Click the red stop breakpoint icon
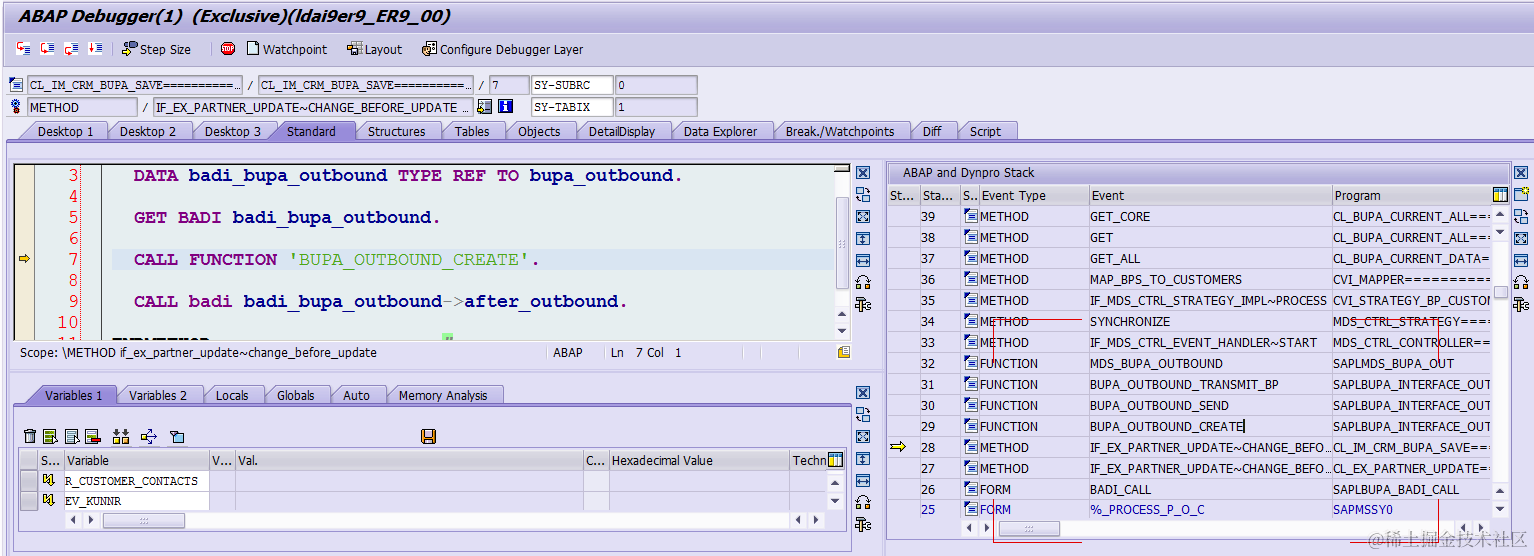This screenshot has width=1534, height=556. click(228, 48)
